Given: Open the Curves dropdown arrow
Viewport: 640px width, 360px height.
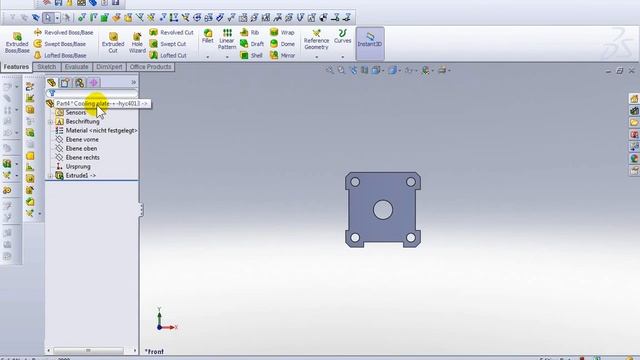Looking at the screenshot, I should [342, 57].
